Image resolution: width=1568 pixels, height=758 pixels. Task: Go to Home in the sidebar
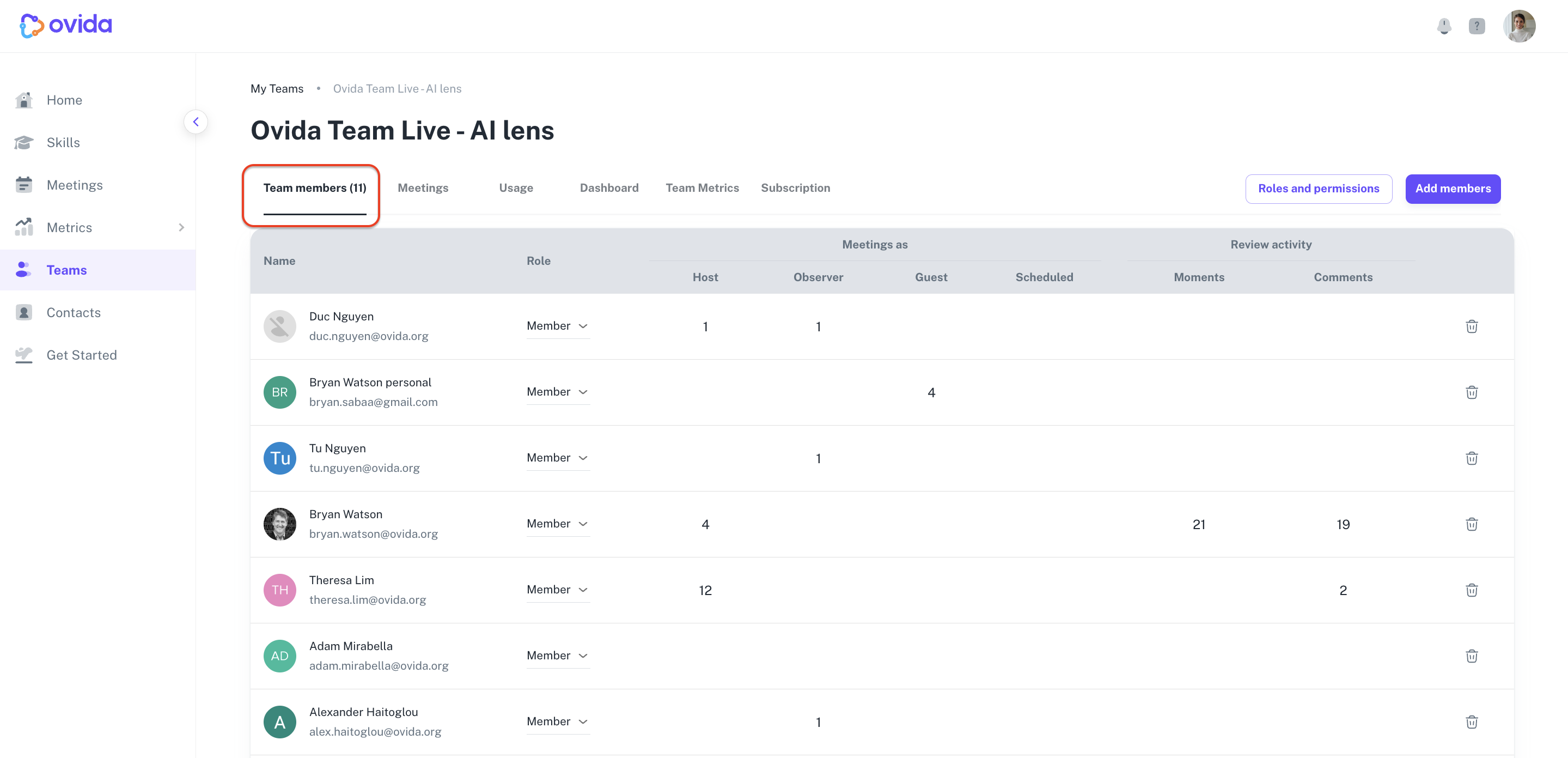point(64,100)
